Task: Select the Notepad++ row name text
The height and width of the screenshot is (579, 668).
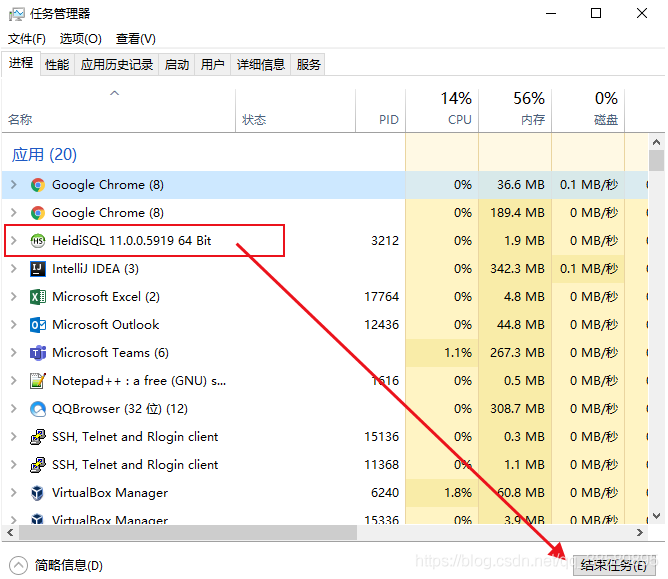Action: [x=139, y=381]
